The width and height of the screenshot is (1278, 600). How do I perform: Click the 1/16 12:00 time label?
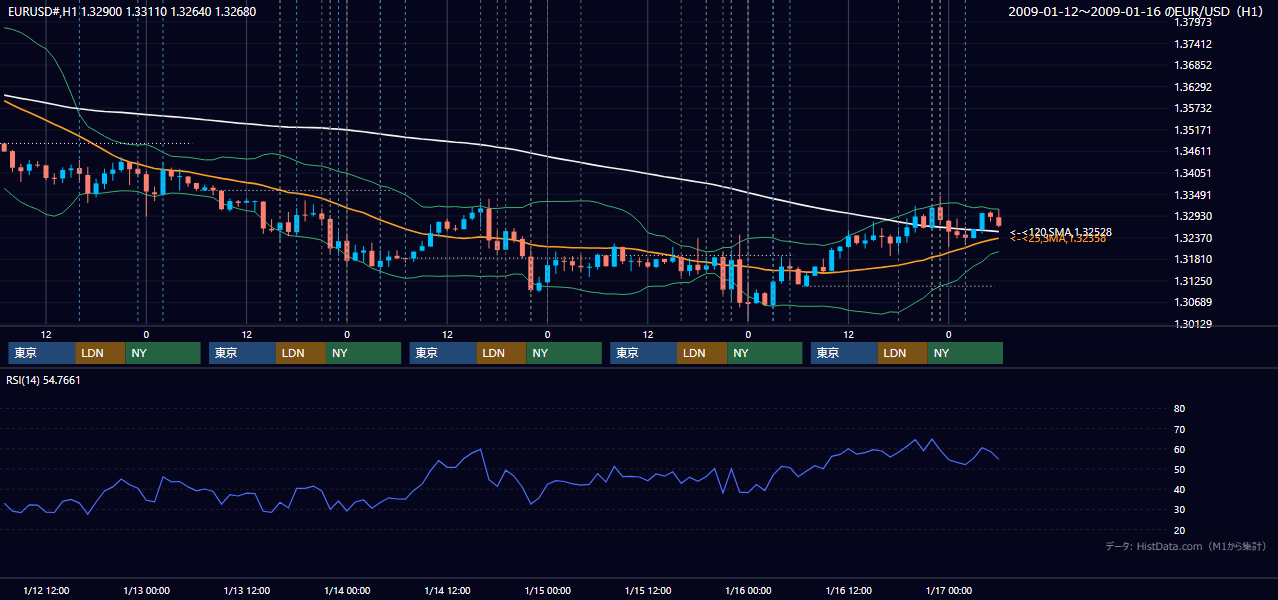point(849,591)
